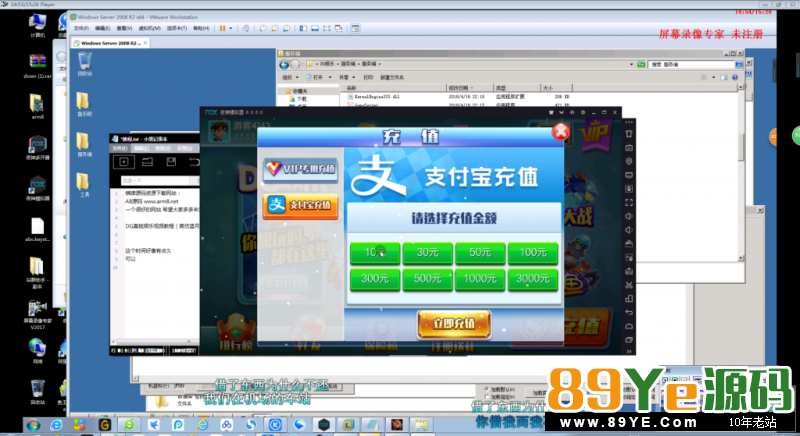This screenshot has width=800, height=436.
Task: Open 查看(V) menu in VMware Workstation
Action: tap(124, 29)
